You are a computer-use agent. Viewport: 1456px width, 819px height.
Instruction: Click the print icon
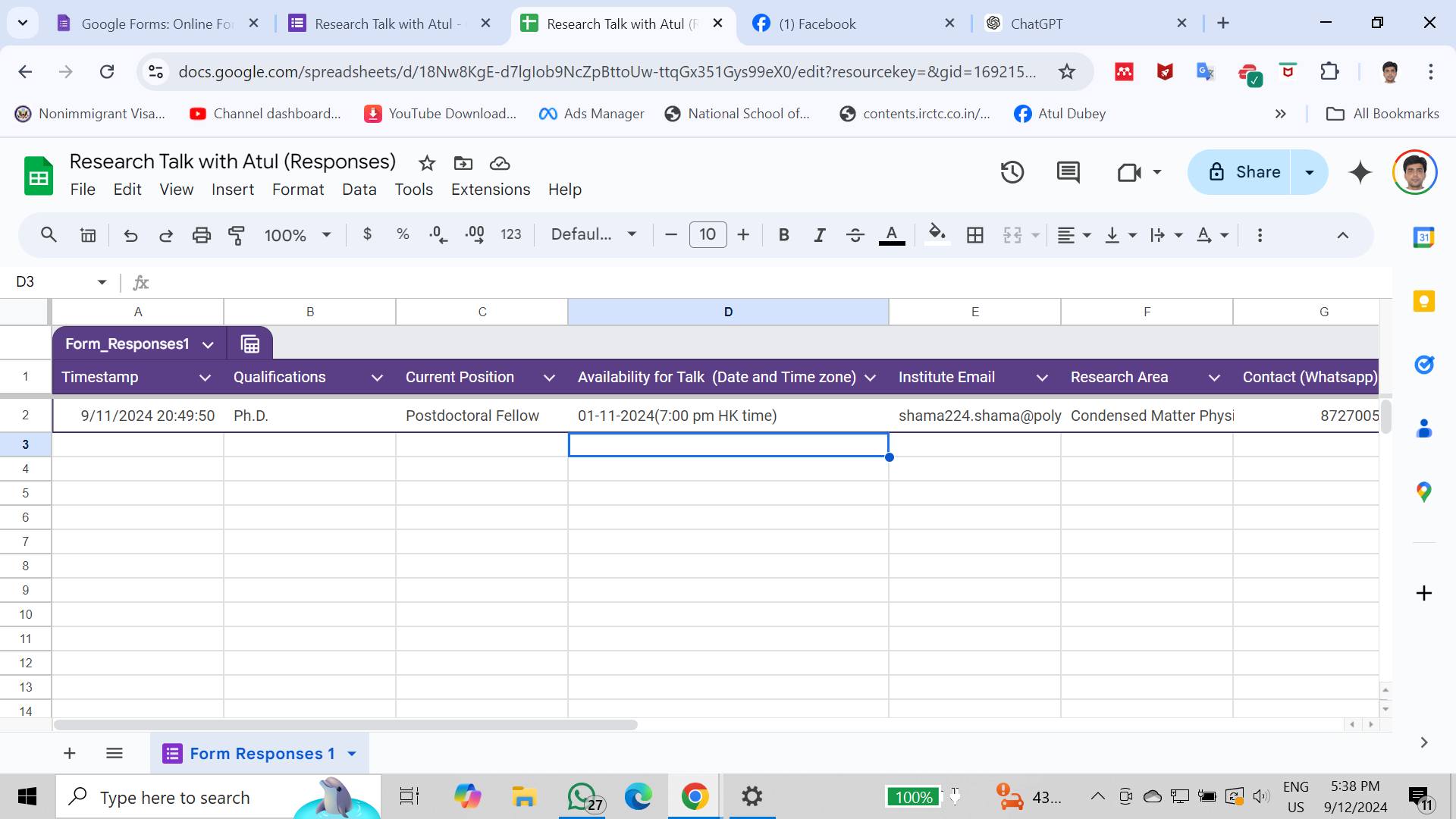tap(201, 235)
